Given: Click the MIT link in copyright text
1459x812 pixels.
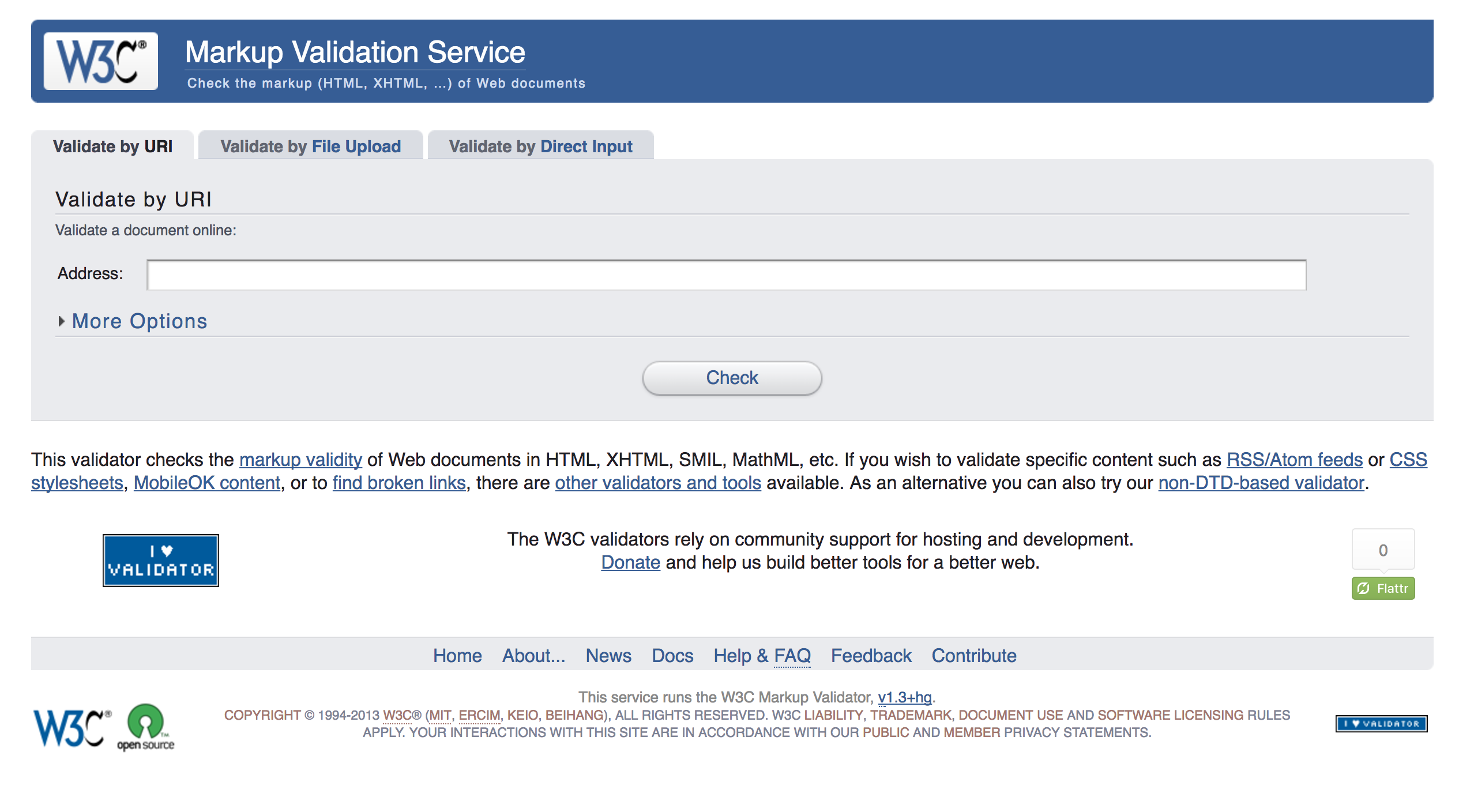Looking at the screenshot, I should tap(440, 715).
